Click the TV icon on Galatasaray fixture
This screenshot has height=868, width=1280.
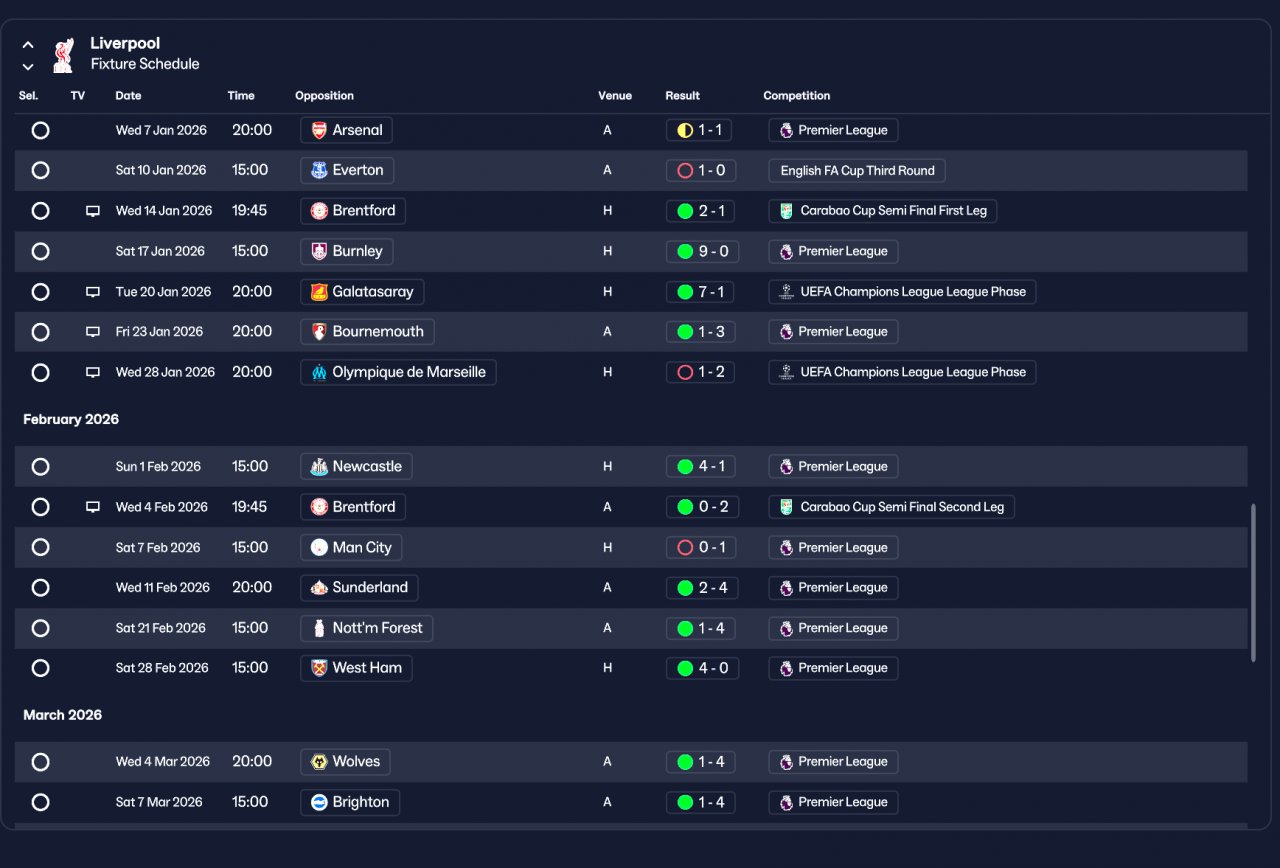[x=93, y=292]
